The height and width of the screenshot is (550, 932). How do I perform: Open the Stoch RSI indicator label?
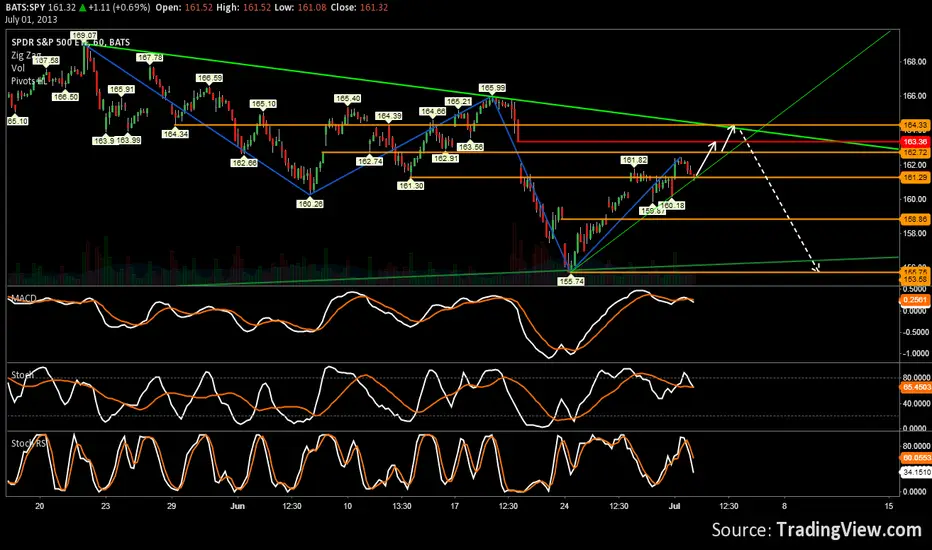point(29,443)
